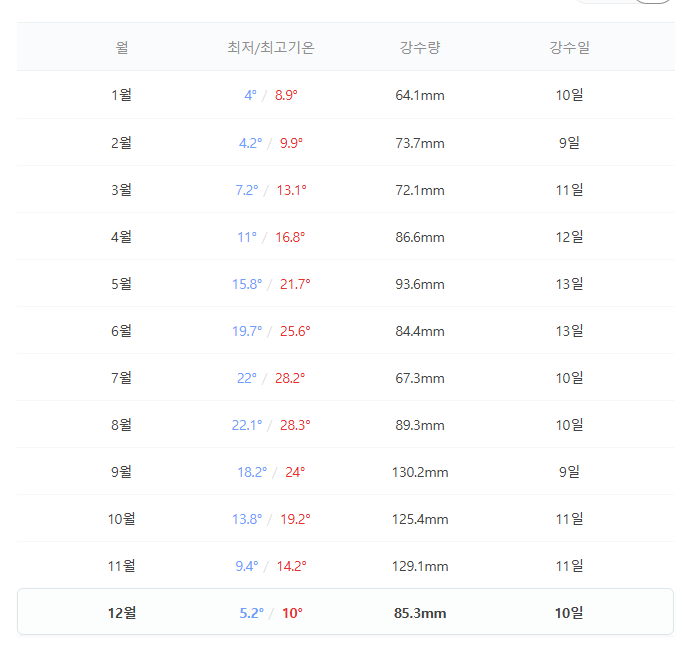Click the 28.2° high temperature
This screenshot has width=696, height=648.
290,379
